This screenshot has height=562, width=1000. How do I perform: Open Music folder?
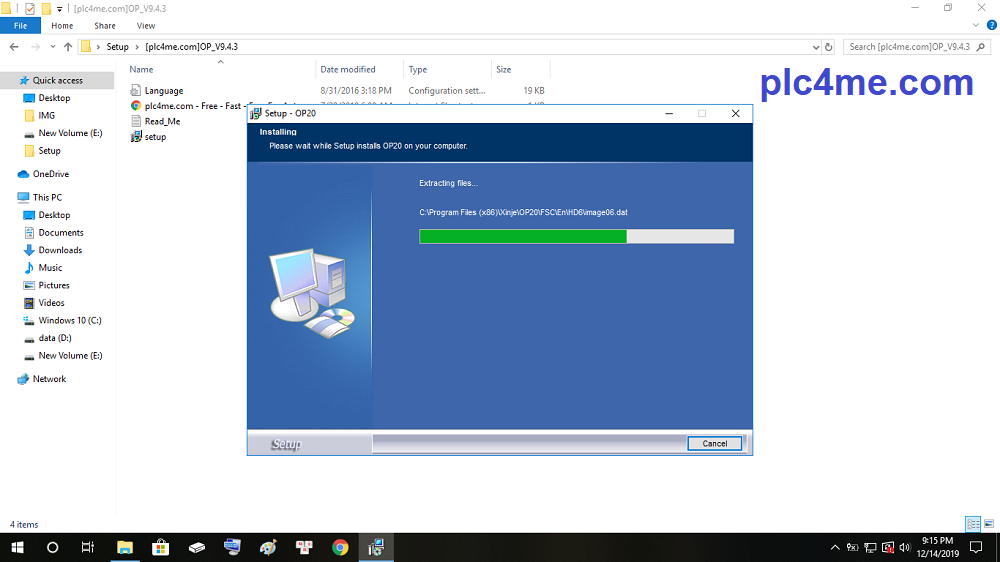pos(50,268)
